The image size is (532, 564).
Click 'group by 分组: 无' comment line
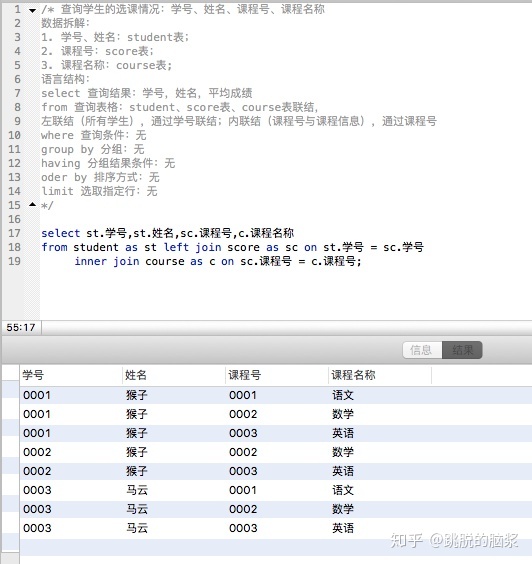[x=92, y=149]
